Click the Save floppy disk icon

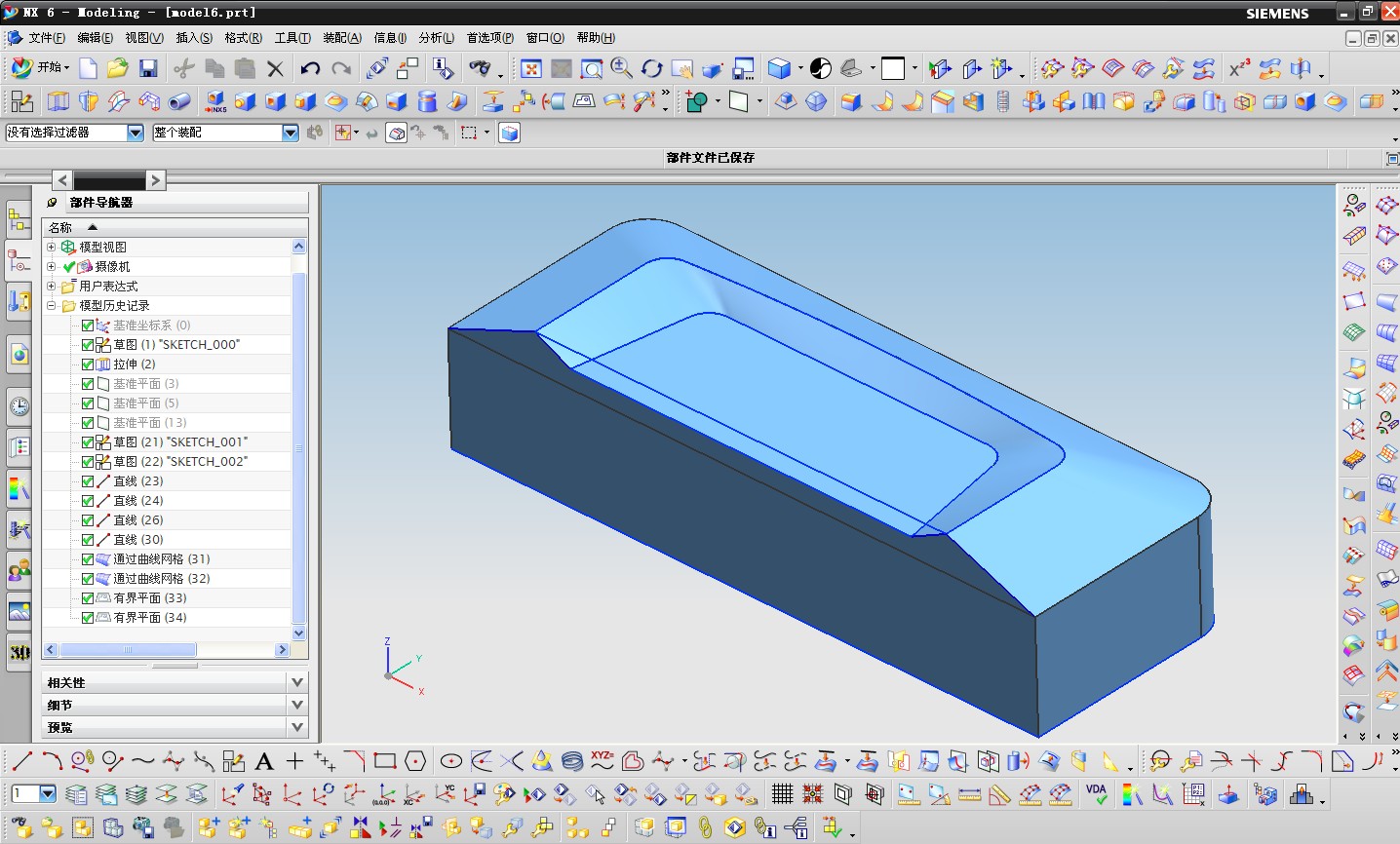click(148, 68)
